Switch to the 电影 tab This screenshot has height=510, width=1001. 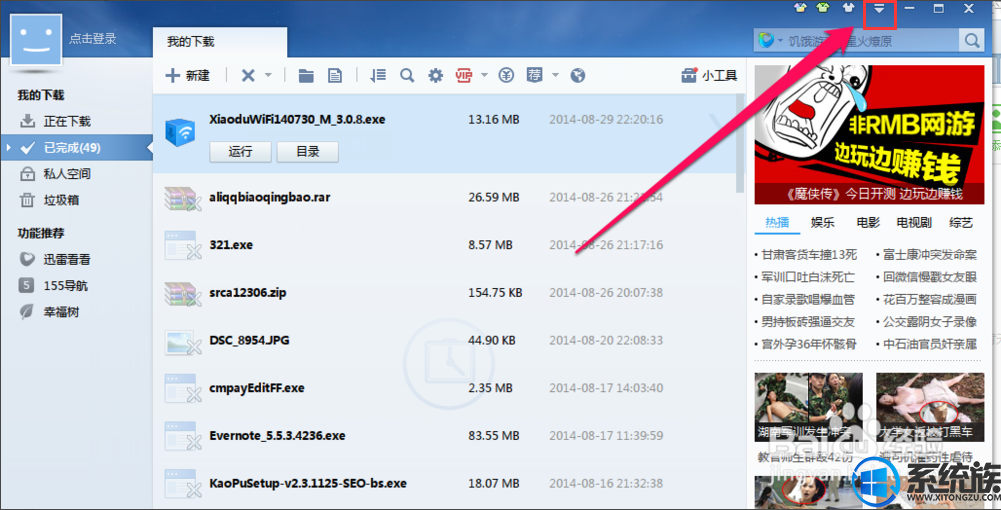(x=868, y=223)
